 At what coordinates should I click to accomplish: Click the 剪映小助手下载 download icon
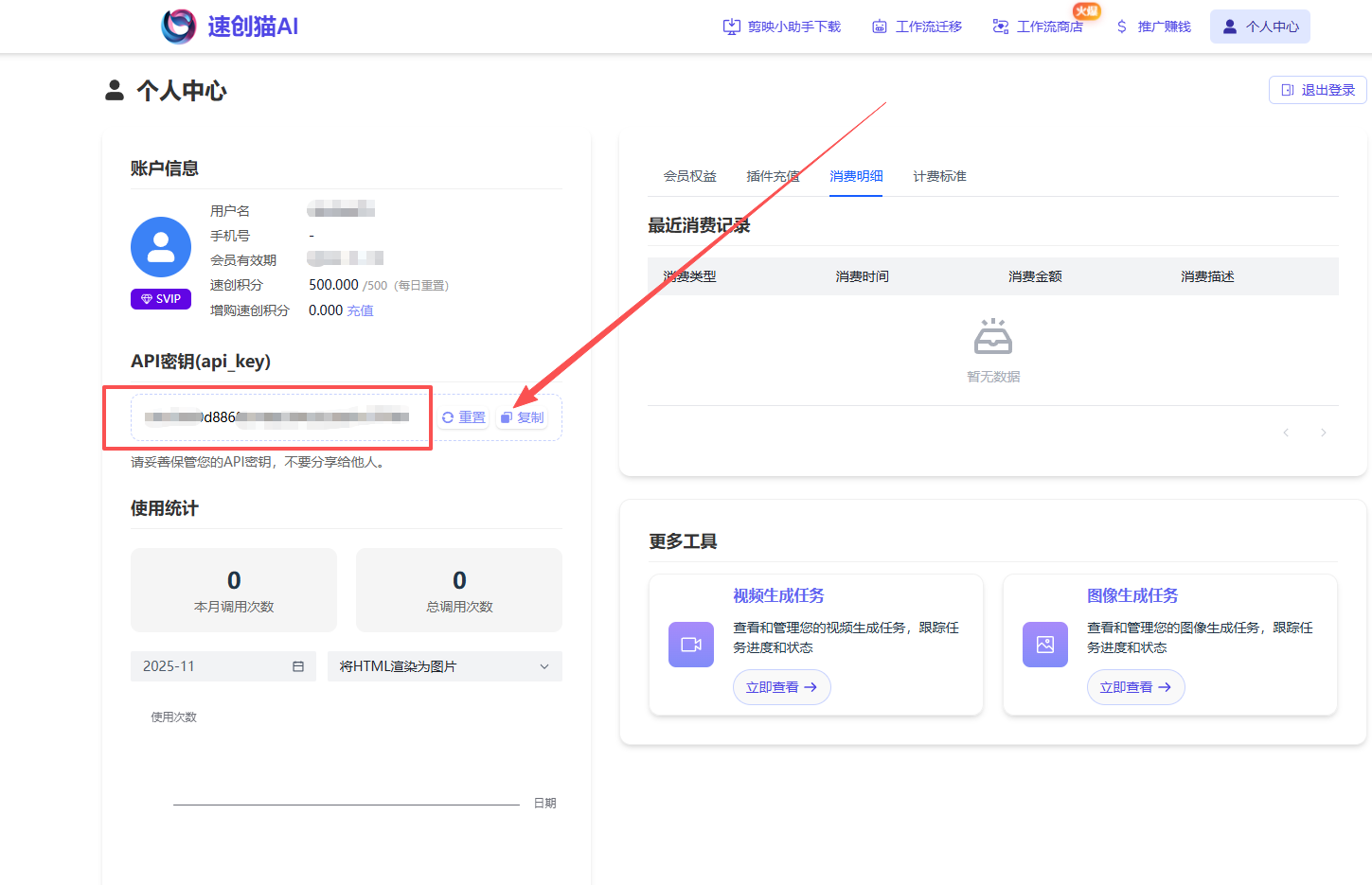[x=731, y=27]
